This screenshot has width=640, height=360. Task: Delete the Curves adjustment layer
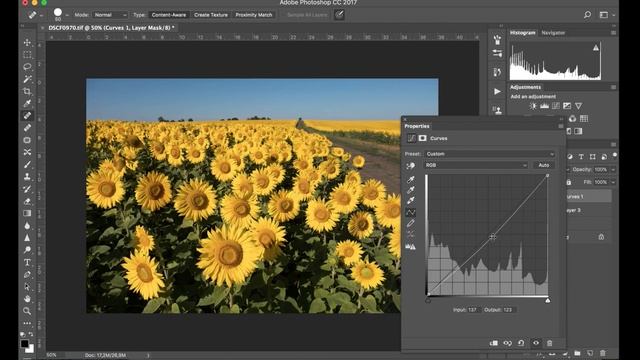[549, 343]
